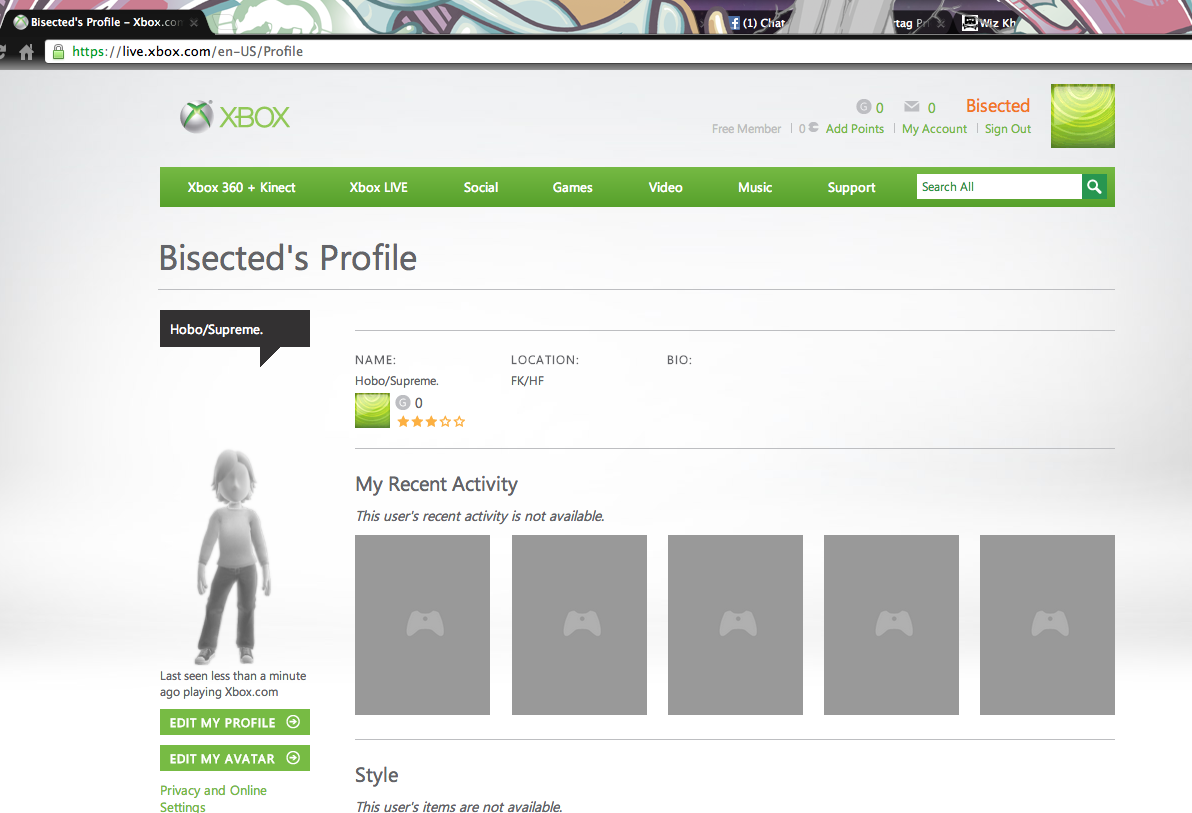Click the Style section heading

376,774
